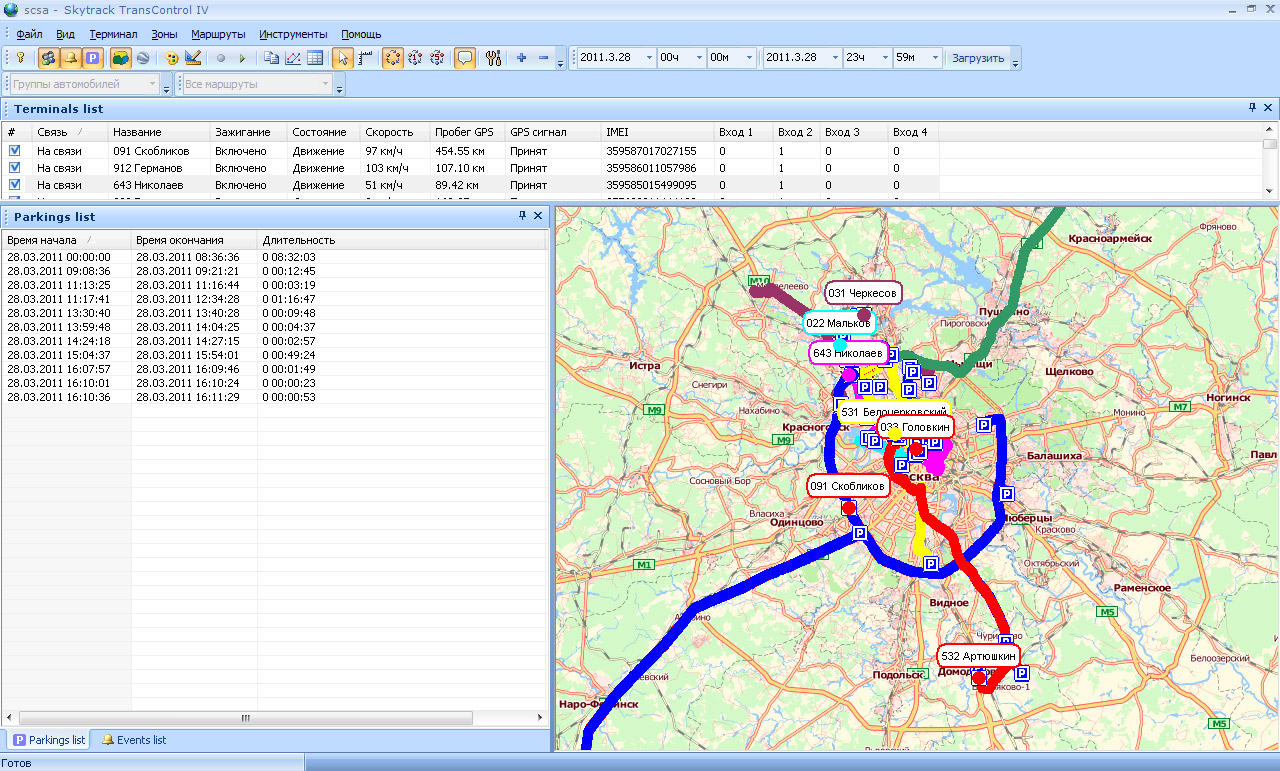
Task: Click the table grid toolbar icon
Action: [x=315, y=58]
